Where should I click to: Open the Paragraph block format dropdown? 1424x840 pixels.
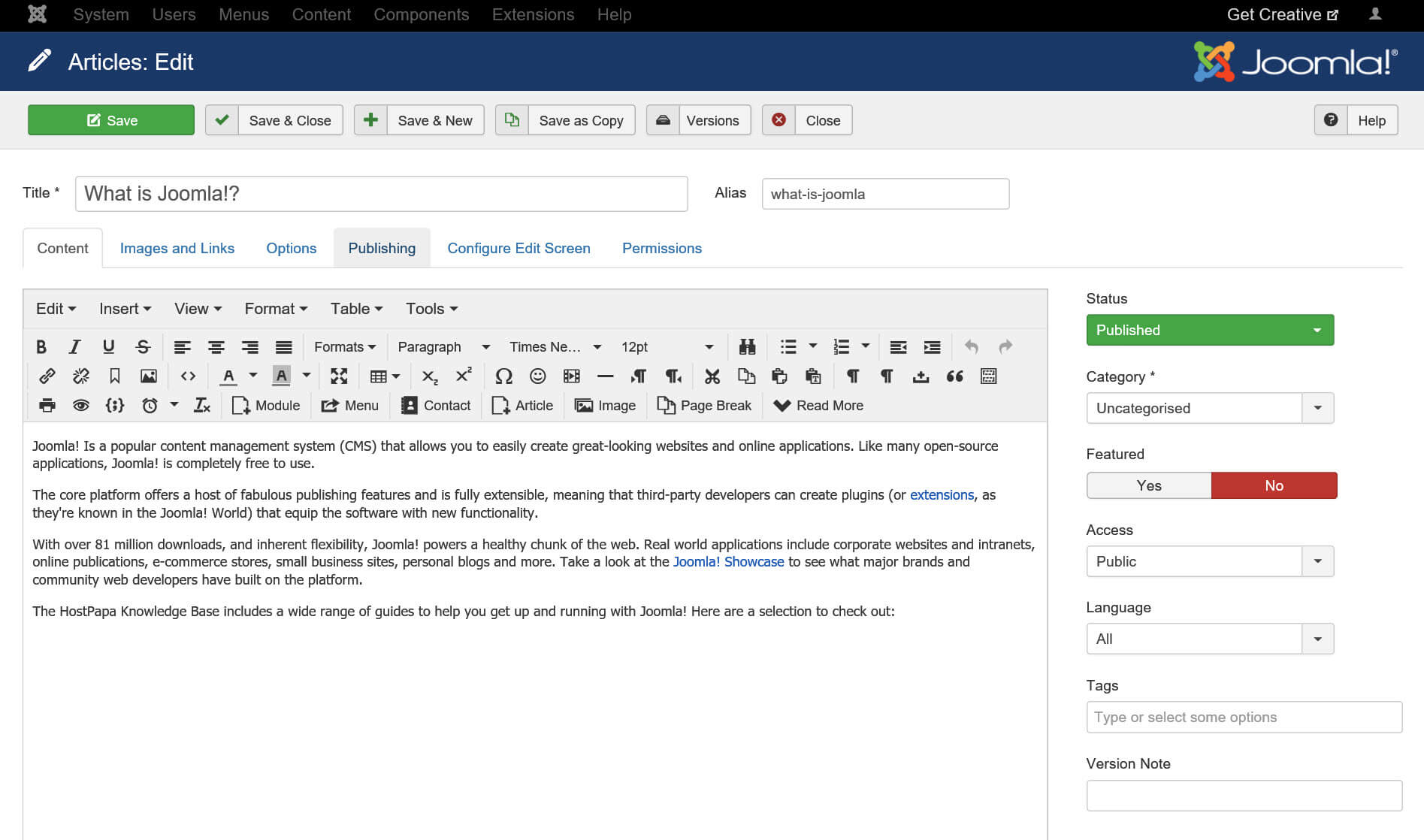click(443, 346)
